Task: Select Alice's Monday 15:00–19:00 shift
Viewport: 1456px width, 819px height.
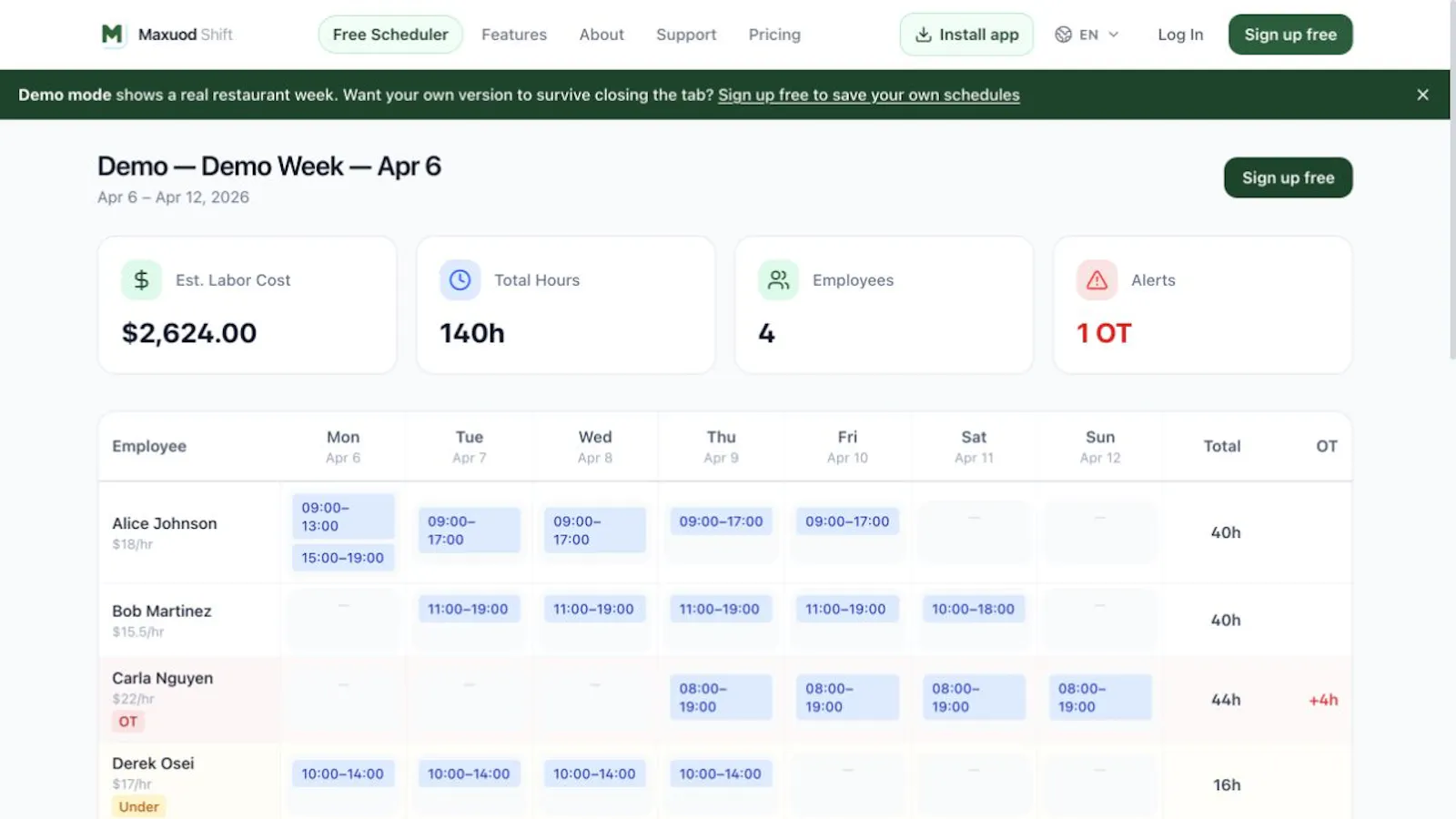Action: [343, 558]
